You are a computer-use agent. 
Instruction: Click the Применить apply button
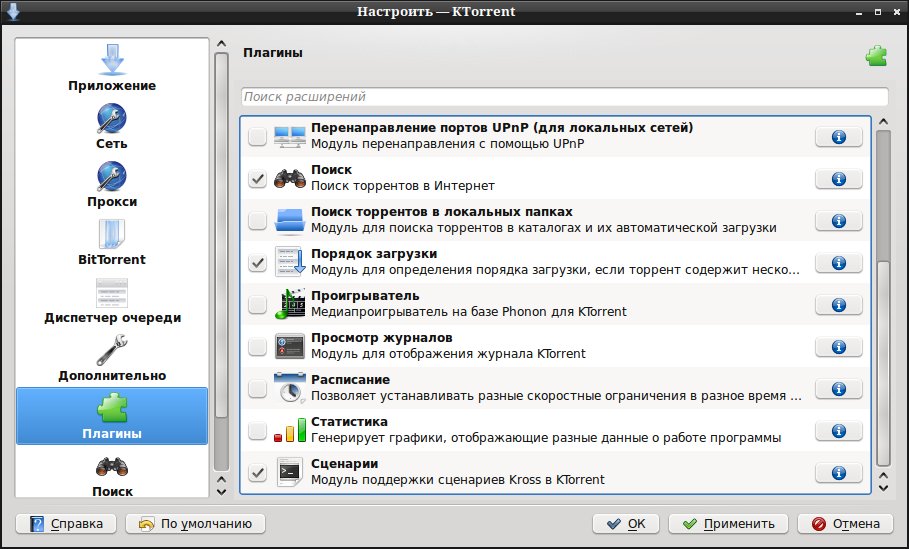coord(728,523)
